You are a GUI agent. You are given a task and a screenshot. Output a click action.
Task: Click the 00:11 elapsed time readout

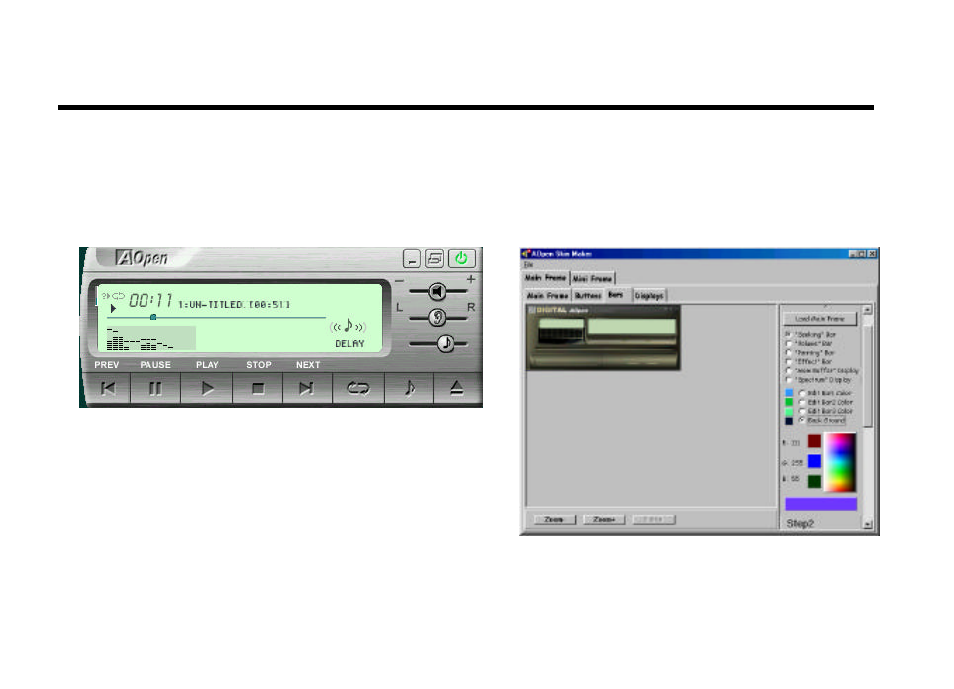[x=150, y=301]
